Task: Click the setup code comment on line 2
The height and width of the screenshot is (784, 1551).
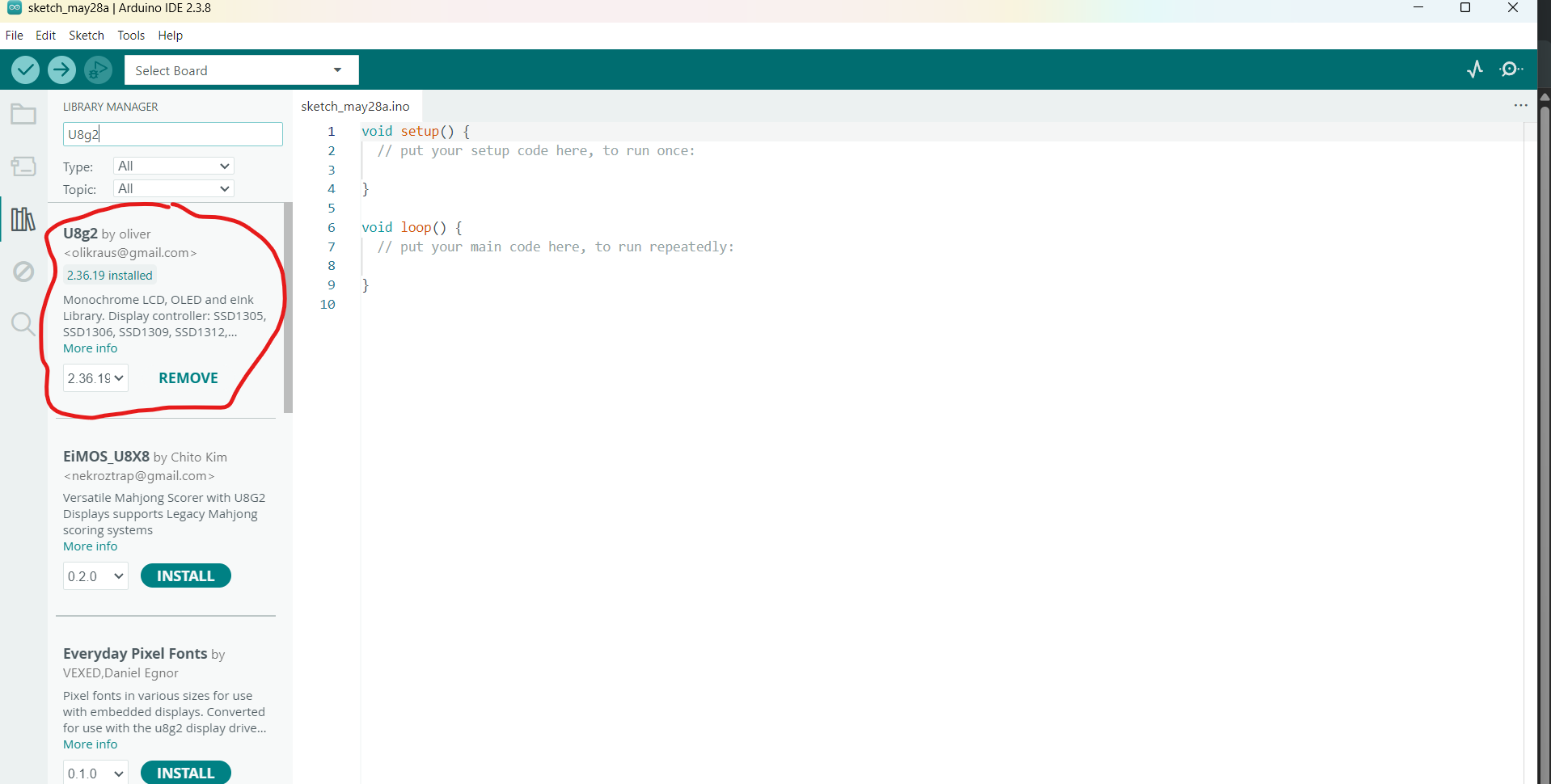Action: 536,150
